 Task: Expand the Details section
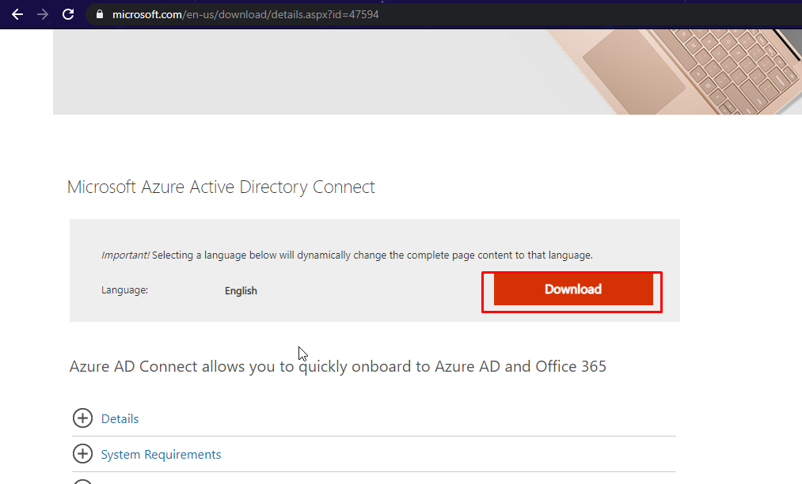120,419
